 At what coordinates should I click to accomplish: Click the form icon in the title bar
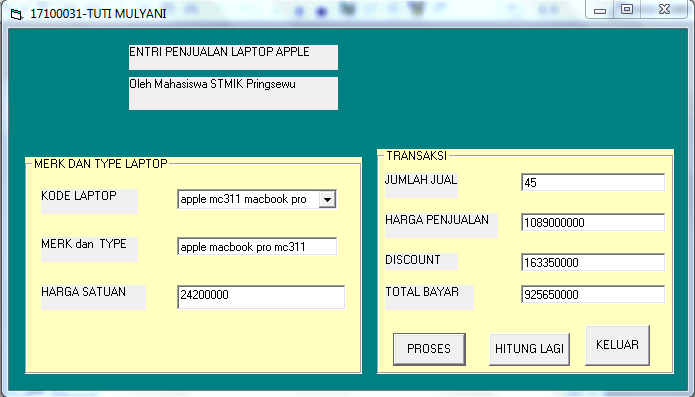click(16, 14)
